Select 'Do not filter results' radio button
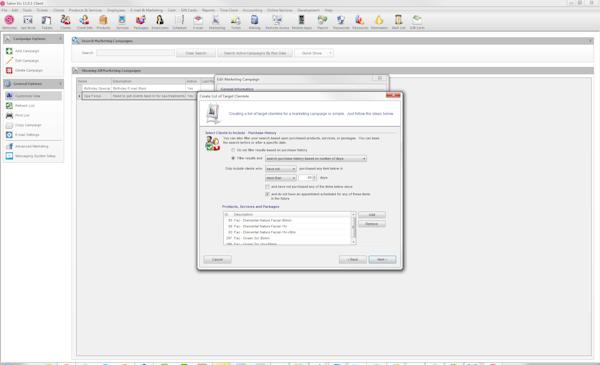The width and height of the screenshot is (600, 365). click(x=233, y=150)
